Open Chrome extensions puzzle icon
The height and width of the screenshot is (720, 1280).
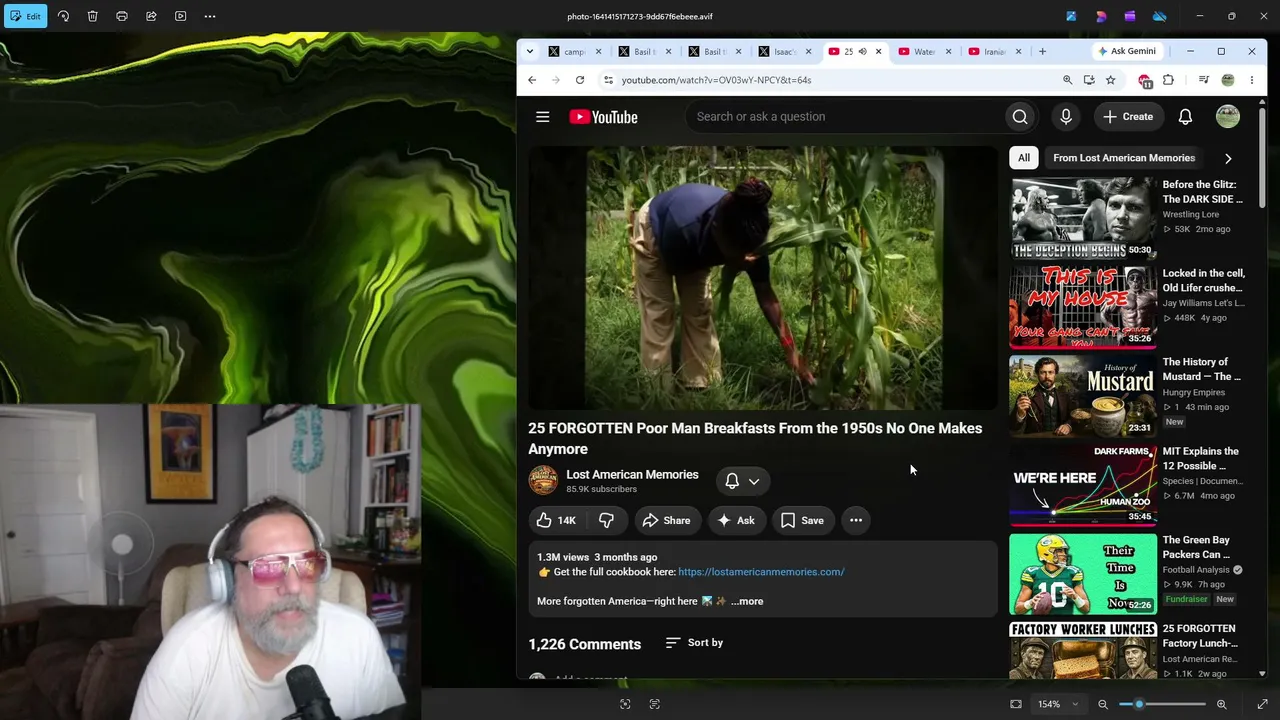click(1168, 80)
